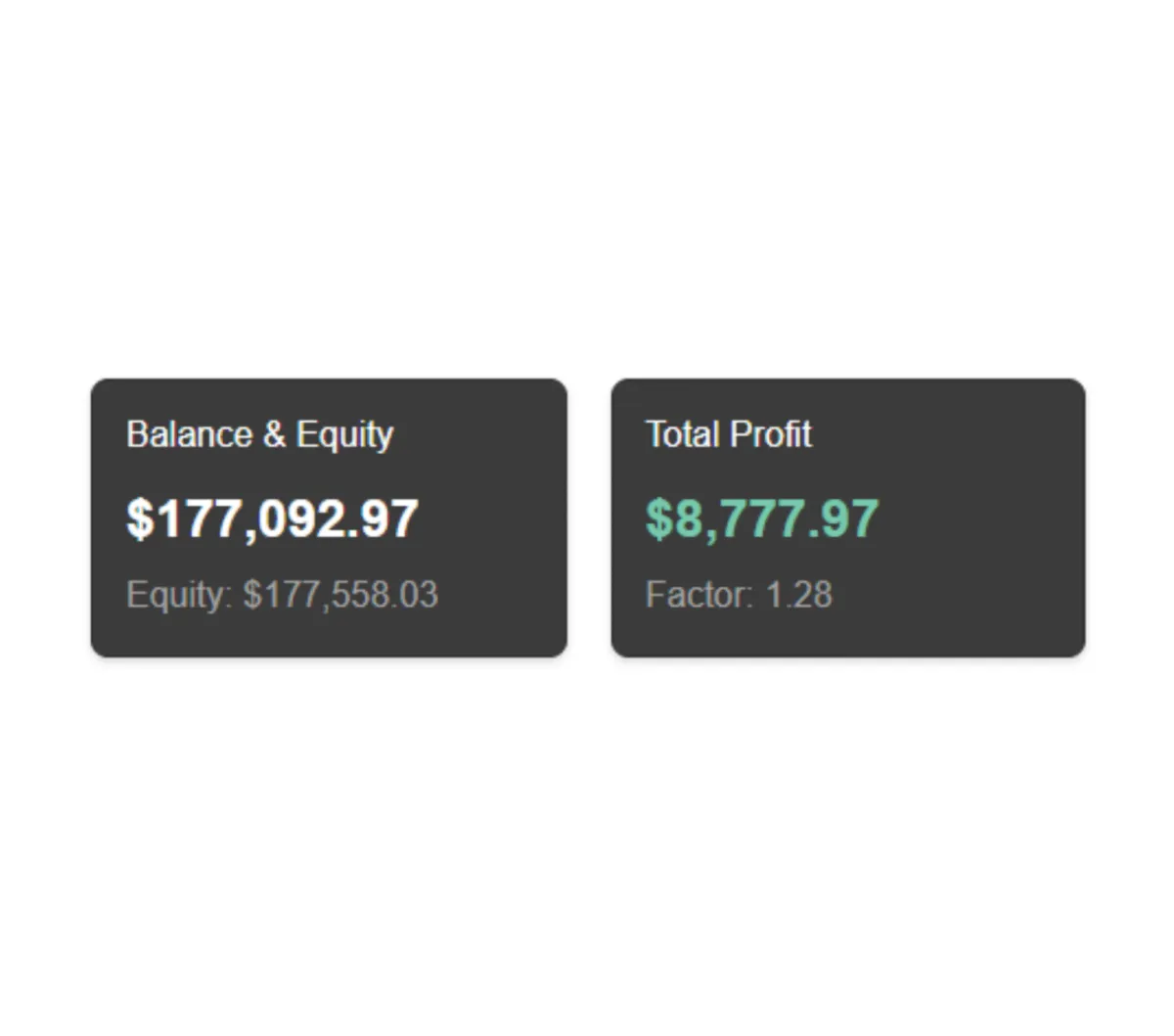The height and width of the screenshot is (1036, 1174).
Task: Click the word 'Total' in card title
Action: click(683, 434)
